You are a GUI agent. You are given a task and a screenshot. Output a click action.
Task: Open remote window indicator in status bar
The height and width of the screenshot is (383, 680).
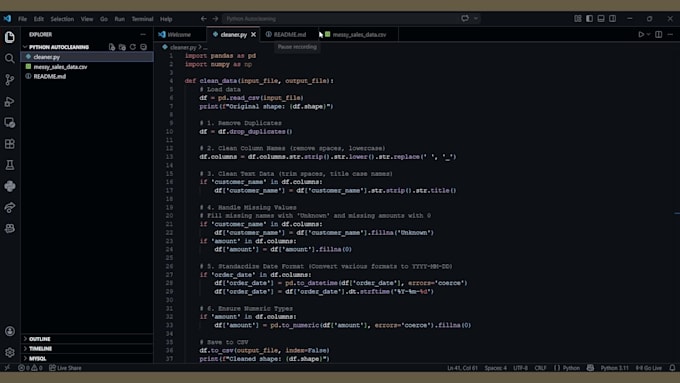tap(7, 367)
